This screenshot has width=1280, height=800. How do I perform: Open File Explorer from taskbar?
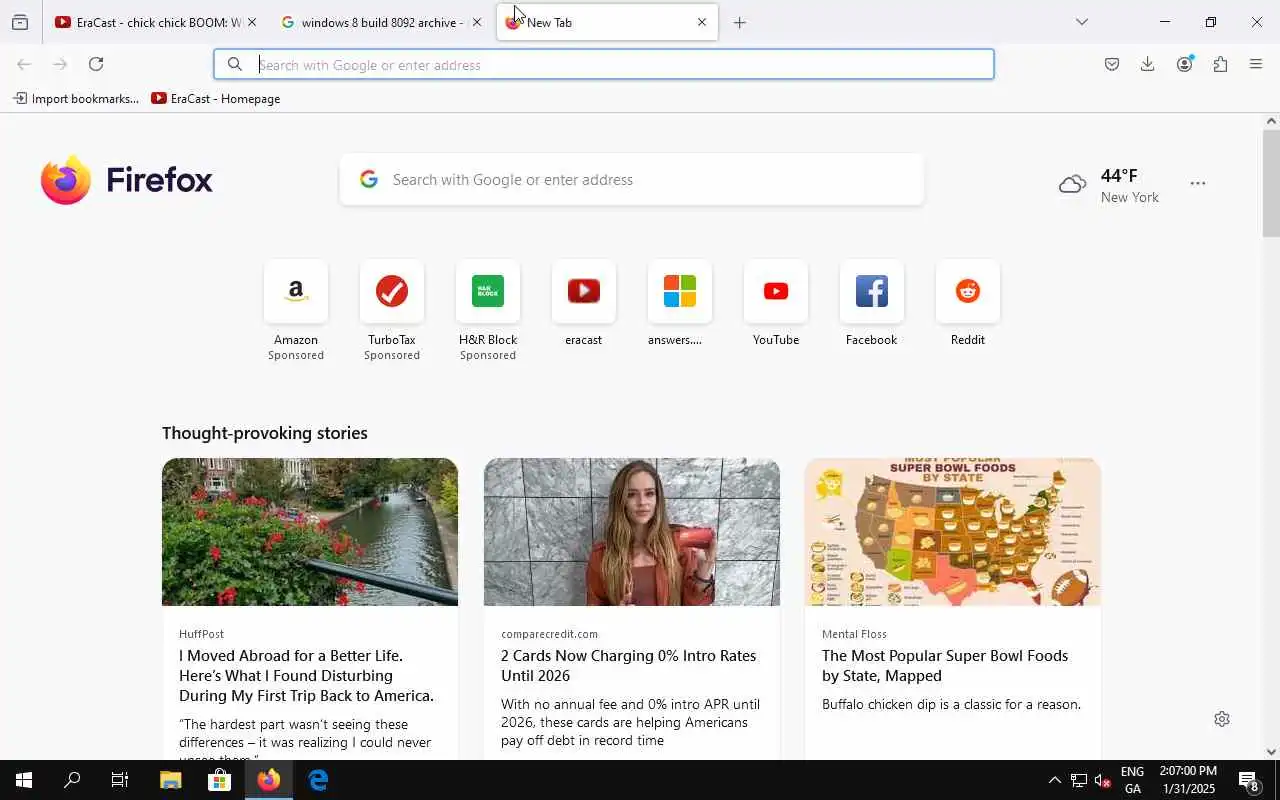pyautogui.click(x=170, y=780)
